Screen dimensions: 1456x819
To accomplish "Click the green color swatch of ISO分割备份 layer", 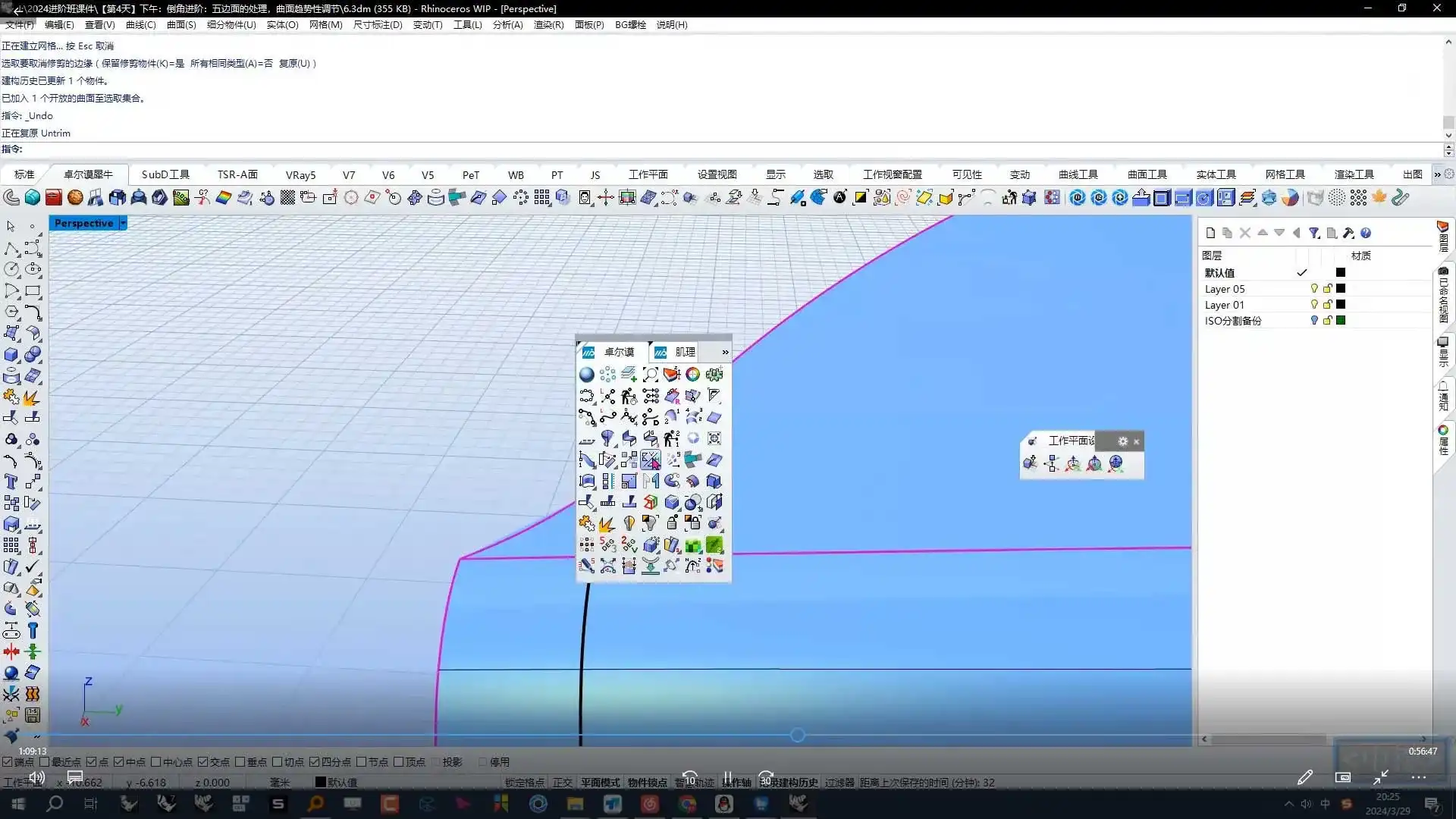I will [x=1341, y=321].
